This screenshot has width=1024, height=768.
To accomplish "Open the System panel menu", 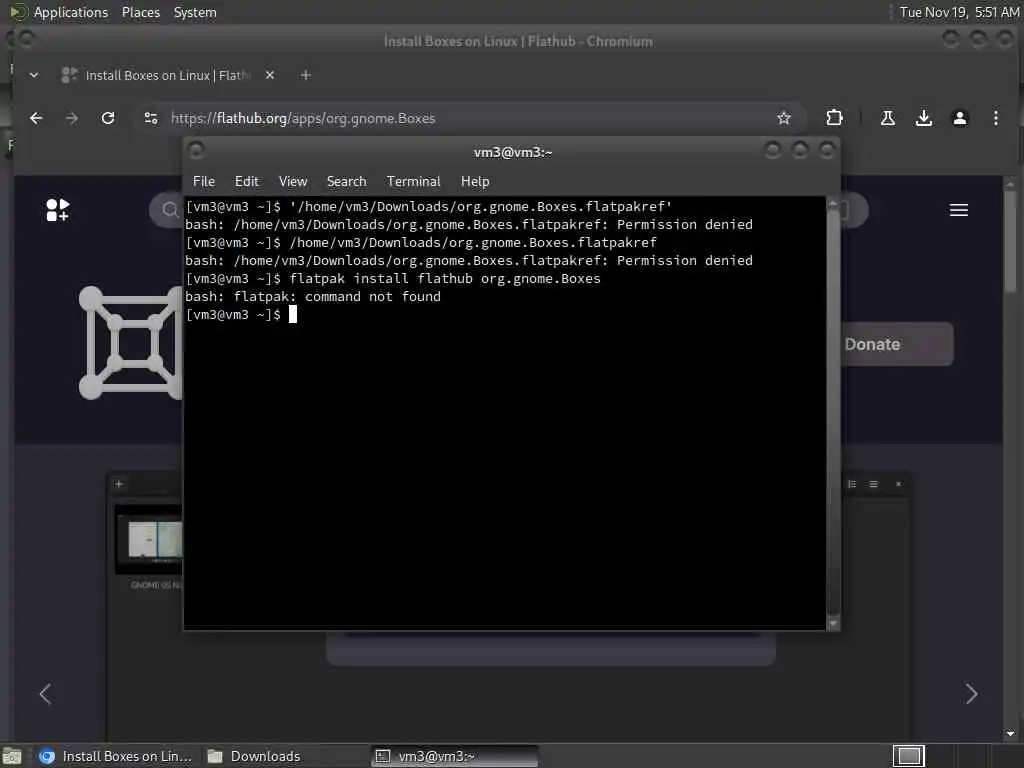I will 195,12.
